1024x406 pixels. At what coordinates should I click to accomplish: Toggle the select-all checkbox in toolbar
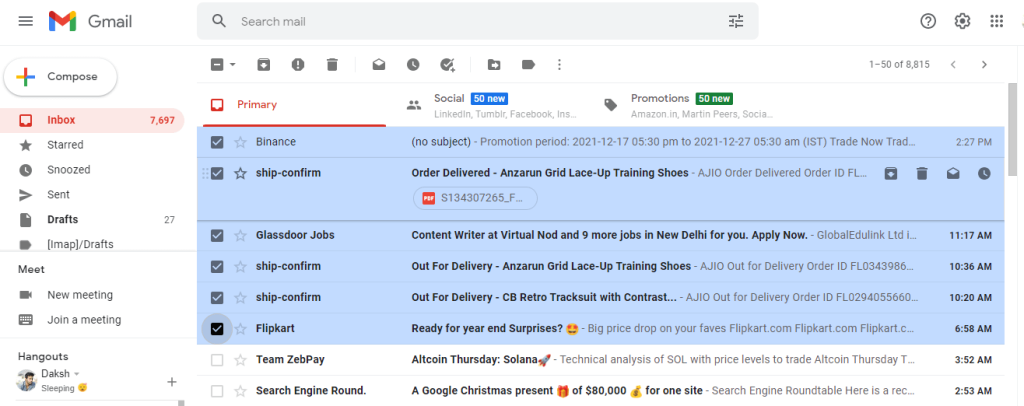pyautogui.click(x=217, y=65)
